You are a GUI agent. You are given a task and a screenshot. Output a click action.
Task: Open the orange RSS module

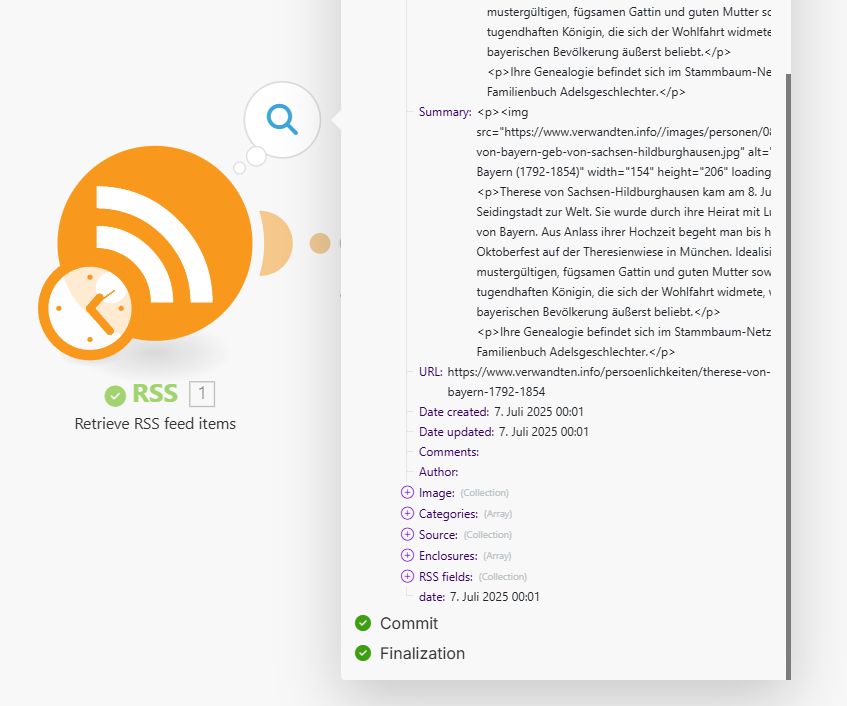point(155,243)
